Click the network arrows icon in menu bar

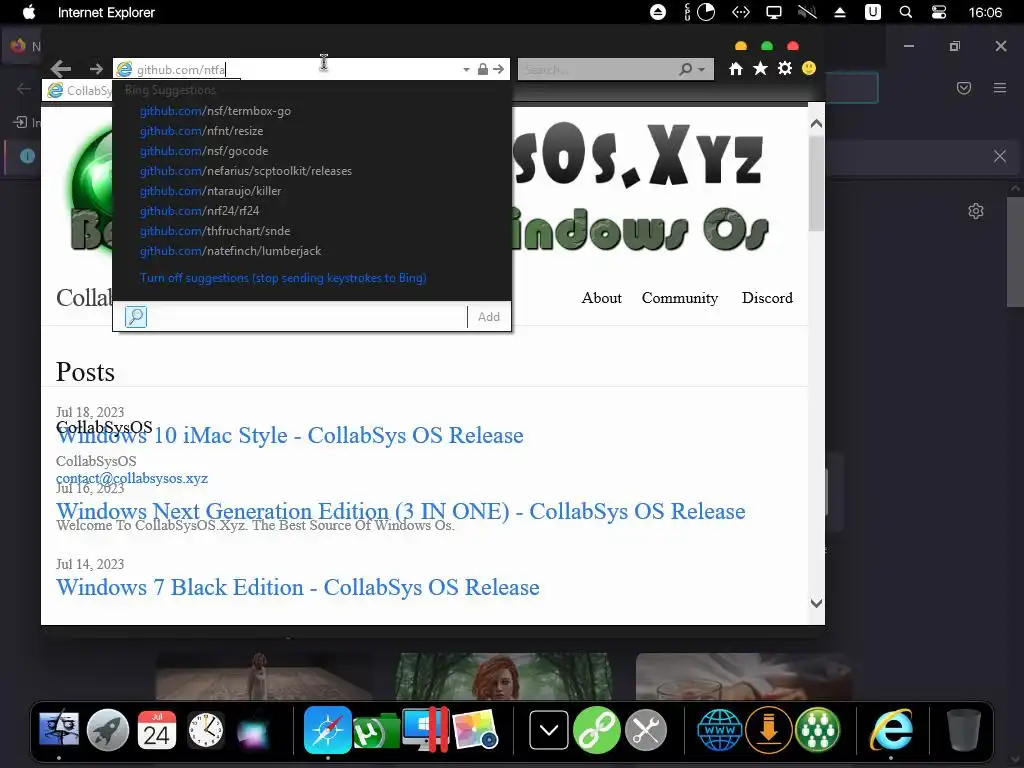(741, 12)
